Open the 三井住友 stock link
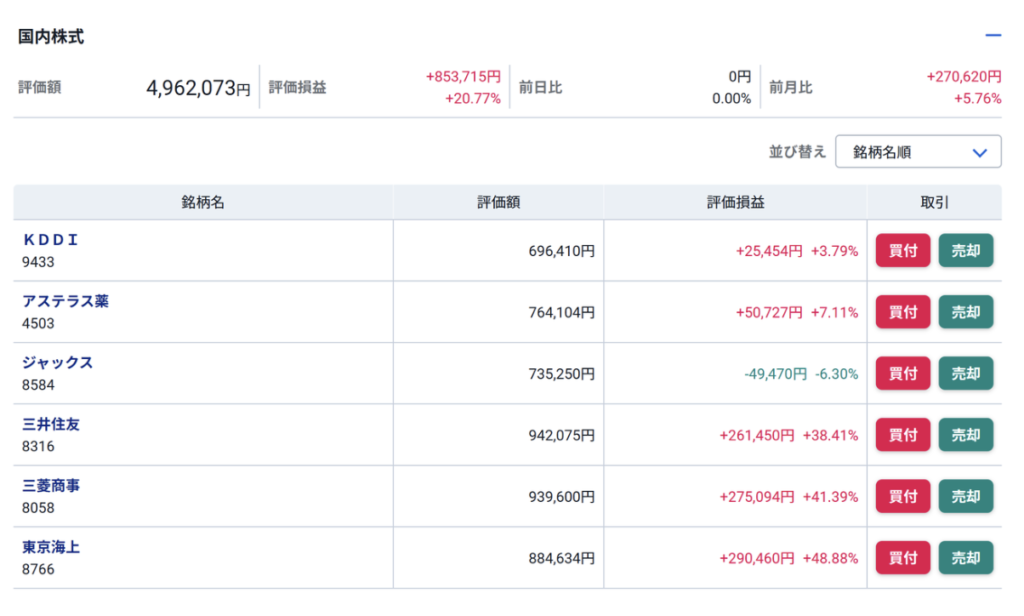Viewport: 1024px width, 616px height. tap(50, 424)
